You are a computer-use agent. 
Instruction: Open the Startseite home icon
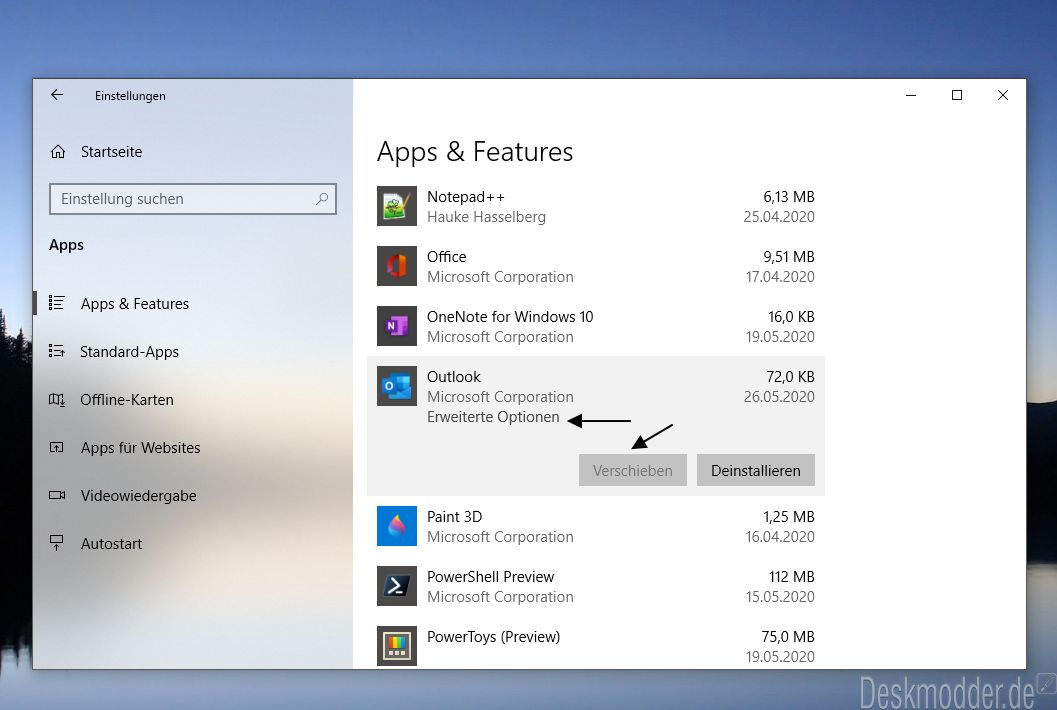[58, 152]
